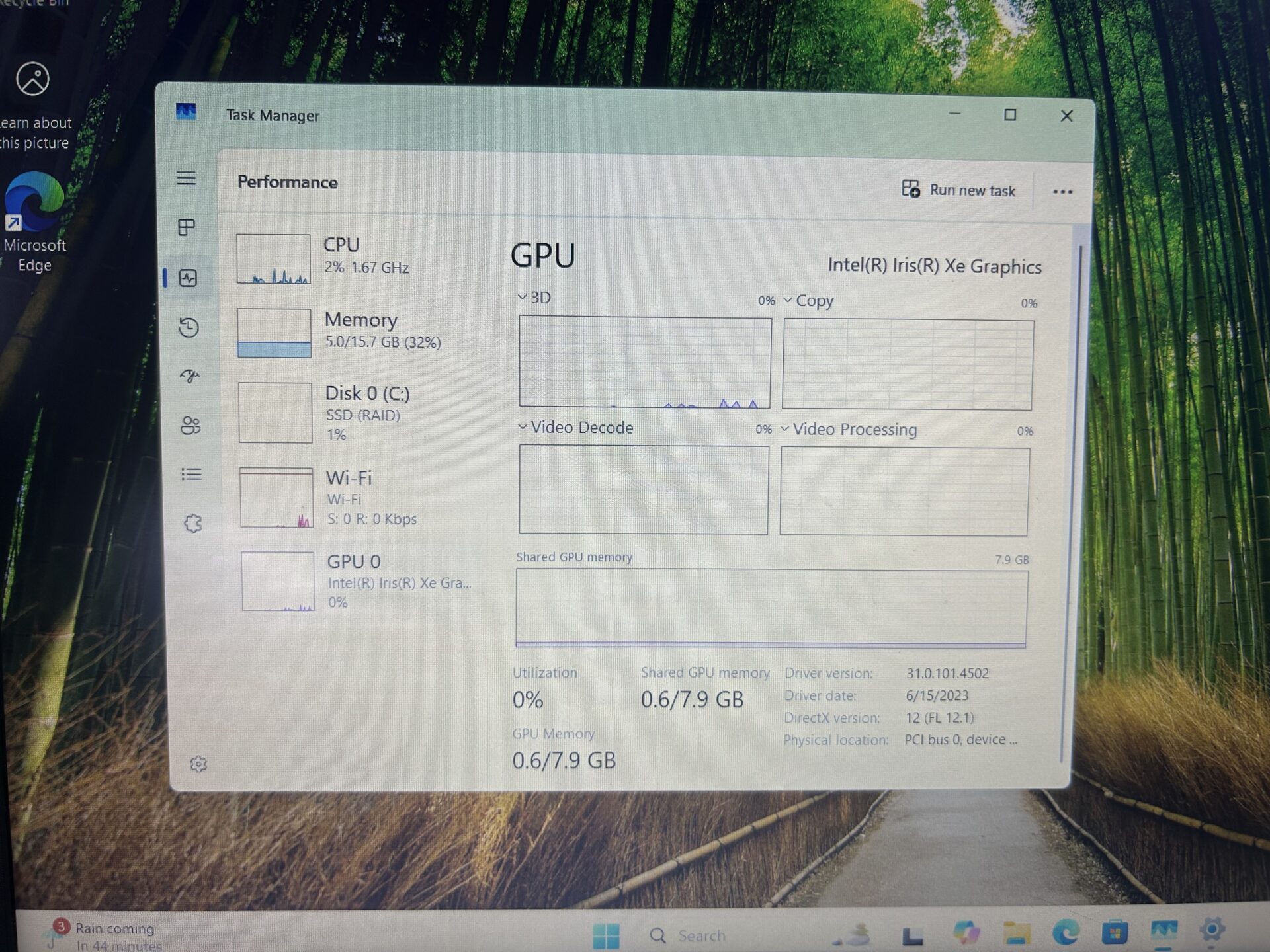1270x952 pixels.
Task: Open the Details page icon
Action: click(191, 474)
